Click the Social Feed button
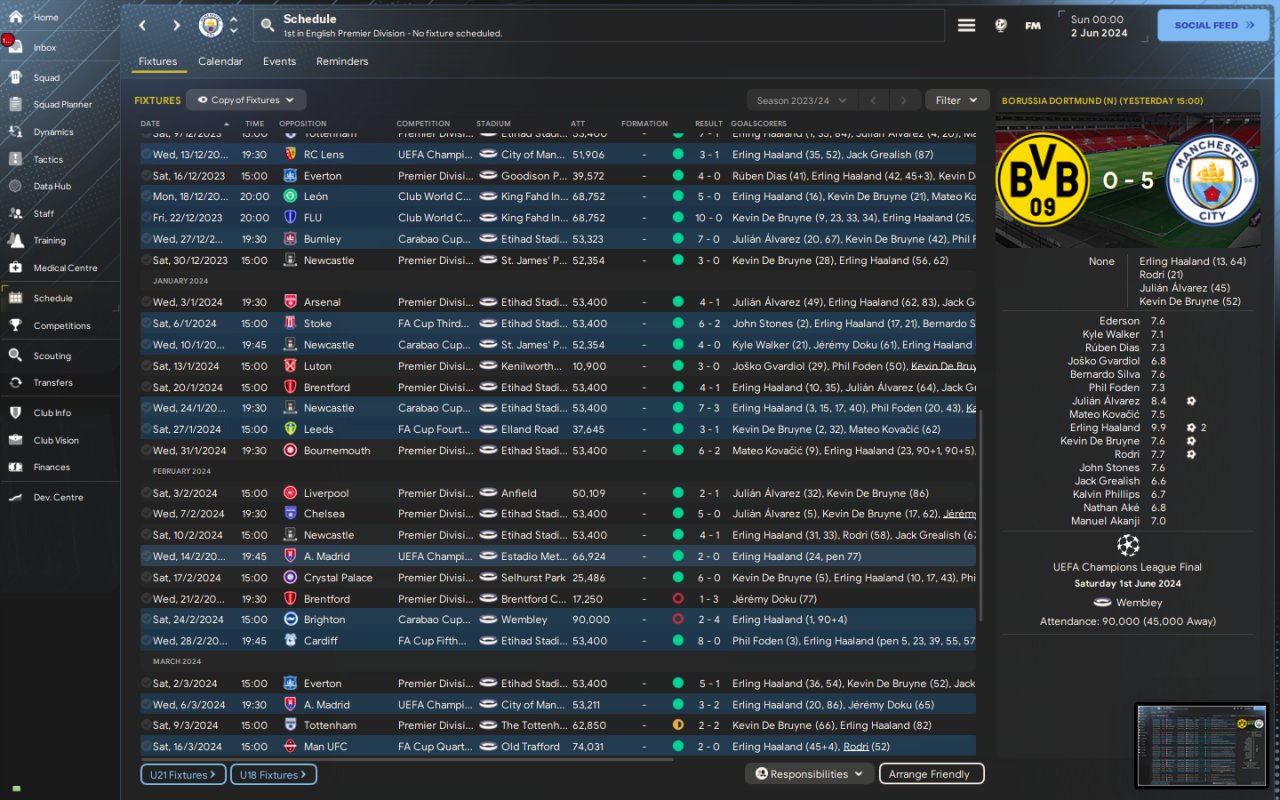This screenshot has height=800, width=1280. [x=1213, y=25]
